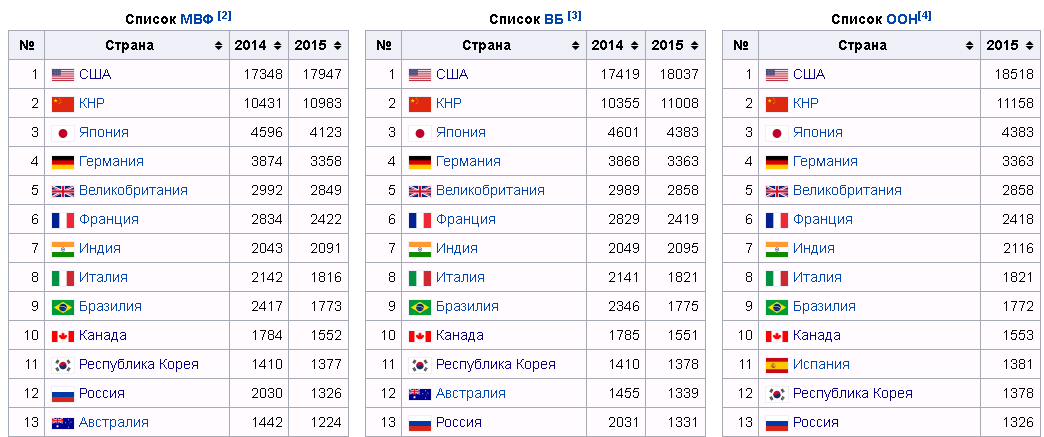The width and height of the screenshot is (1044, 437).
Task: Follow reference [4] next to ООН
Action: pyautogui.click(x=925, y=16)
